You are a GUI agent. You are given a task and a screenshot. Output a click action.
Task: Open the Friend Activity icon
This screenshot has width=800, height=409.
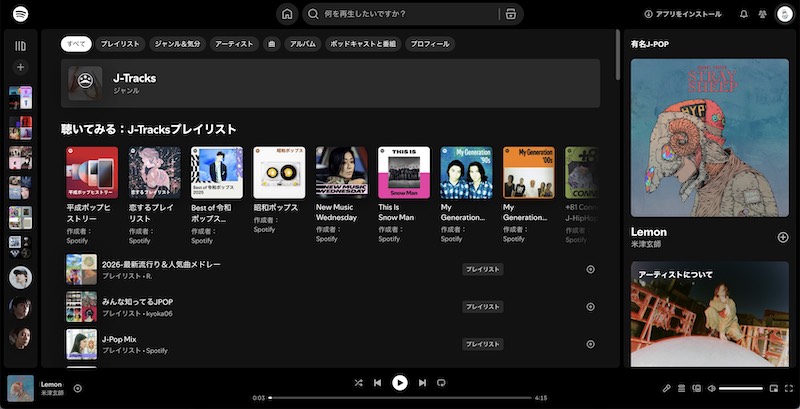(x=762, y=14)
